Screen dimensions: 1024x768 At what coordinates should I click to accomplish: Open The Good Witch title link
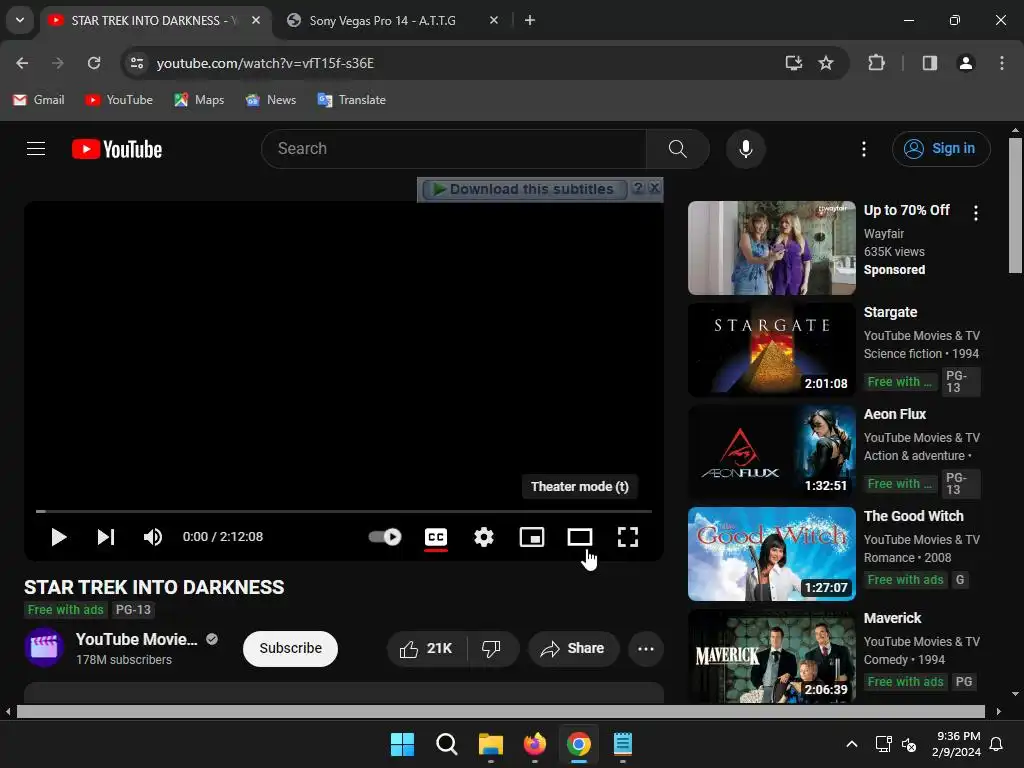(914, 516)
